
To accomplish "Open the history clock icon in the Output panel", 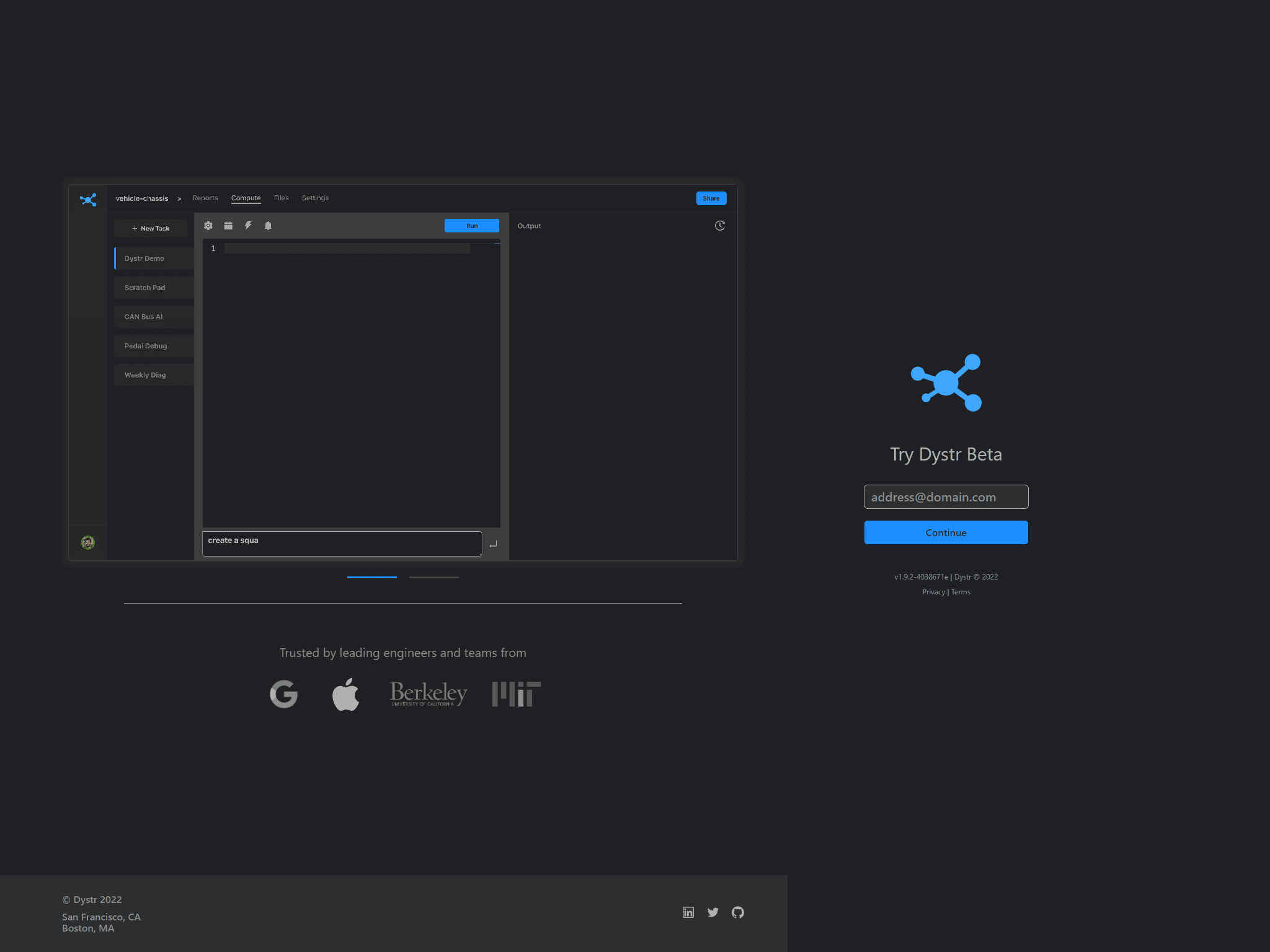I will pyautogui.click(x=720, y=226).
